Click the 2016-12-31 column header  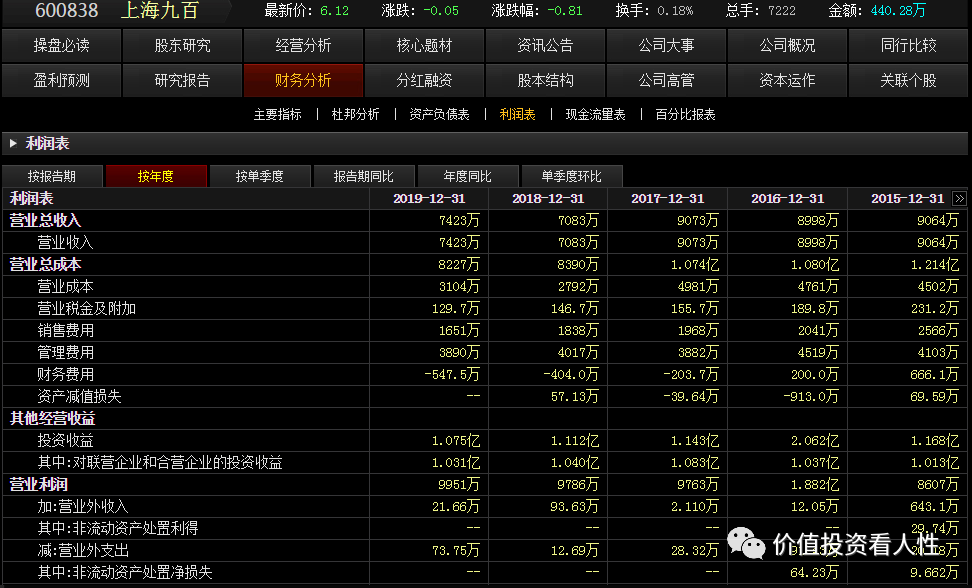[787, 199]
